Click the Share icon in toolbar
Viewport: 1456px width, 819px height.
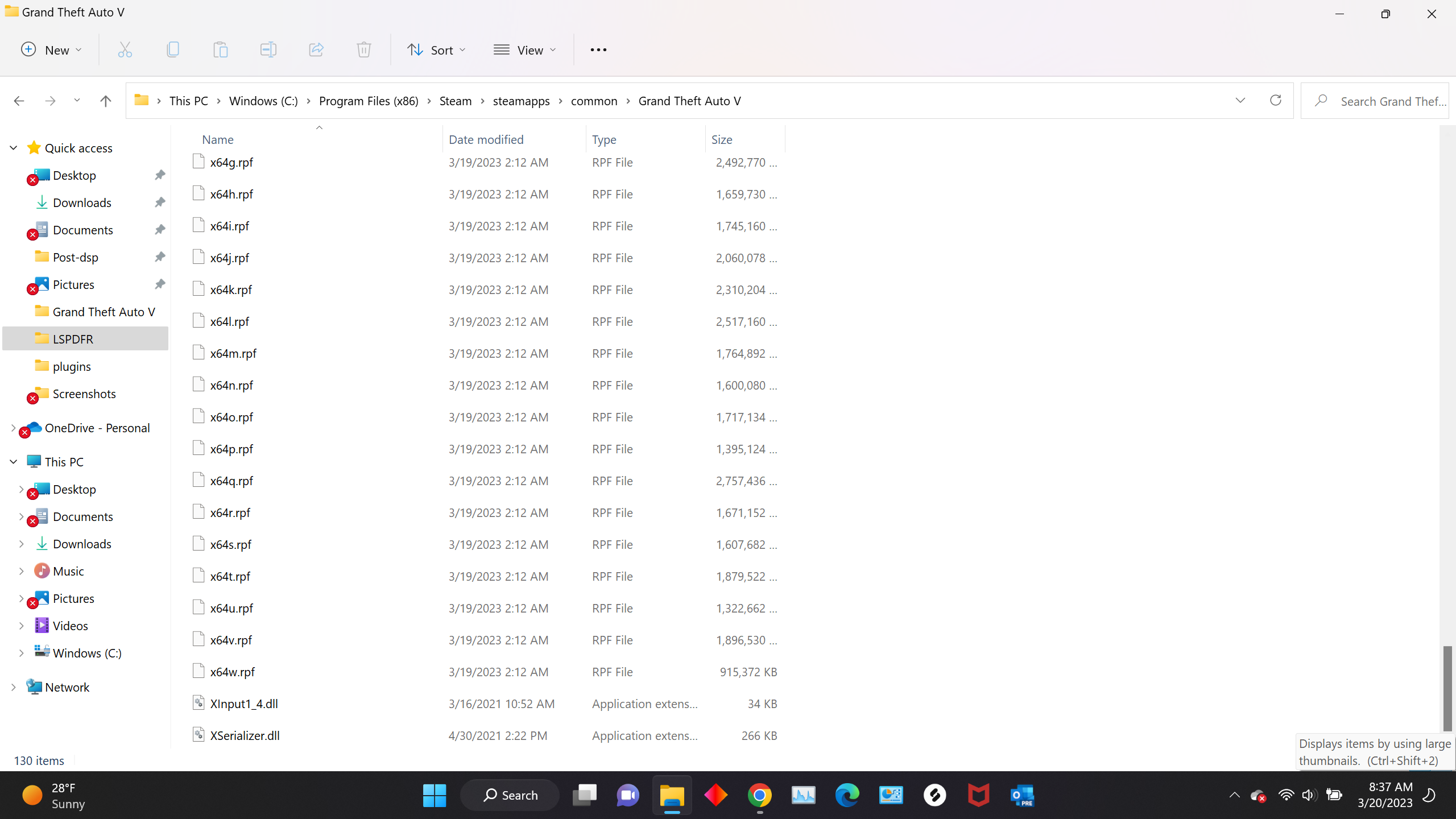click(316, 50)
